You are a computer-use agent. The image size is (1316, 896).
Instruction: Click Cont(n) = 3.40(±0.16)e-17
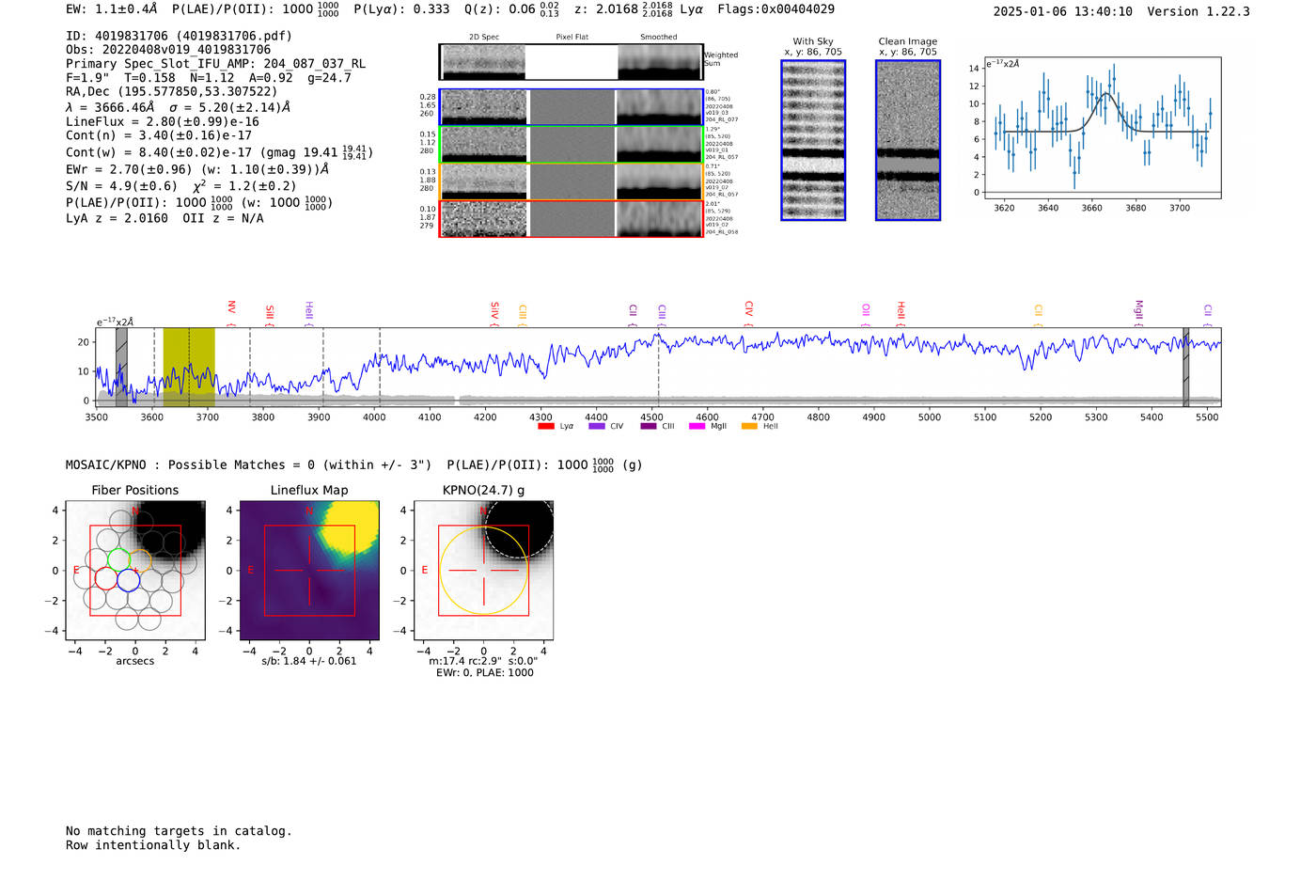[159, 135]
